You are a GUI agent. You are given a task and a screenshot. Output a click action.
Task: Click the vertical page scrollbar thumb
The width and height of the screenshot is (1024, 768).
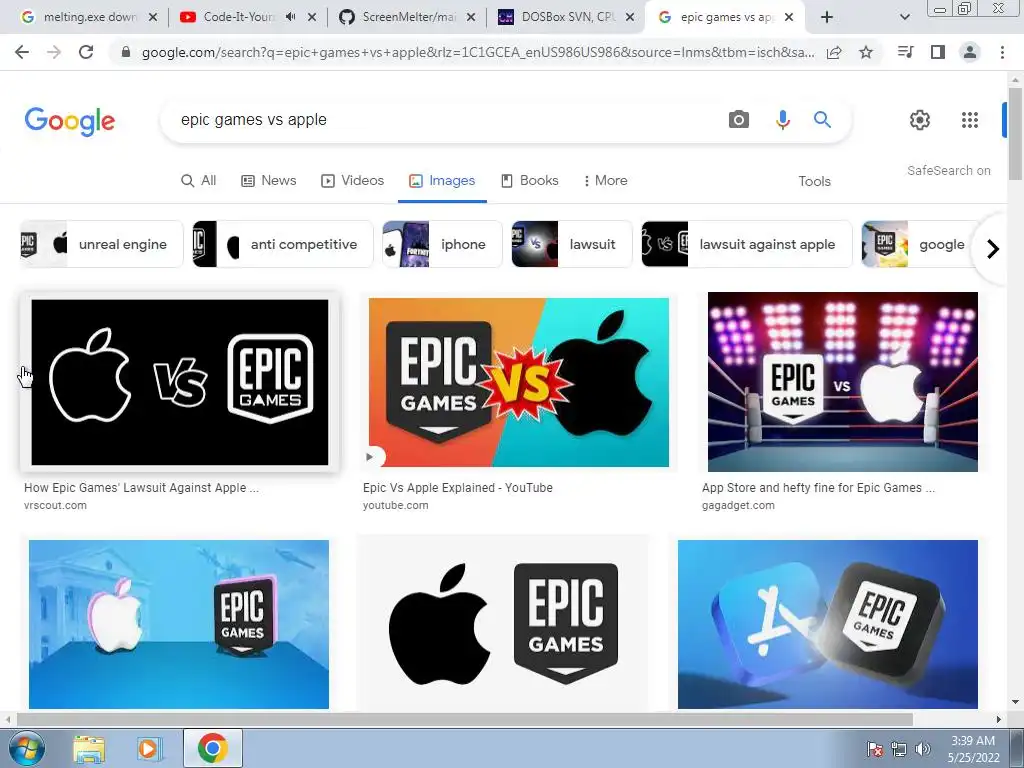[1015, 134]
